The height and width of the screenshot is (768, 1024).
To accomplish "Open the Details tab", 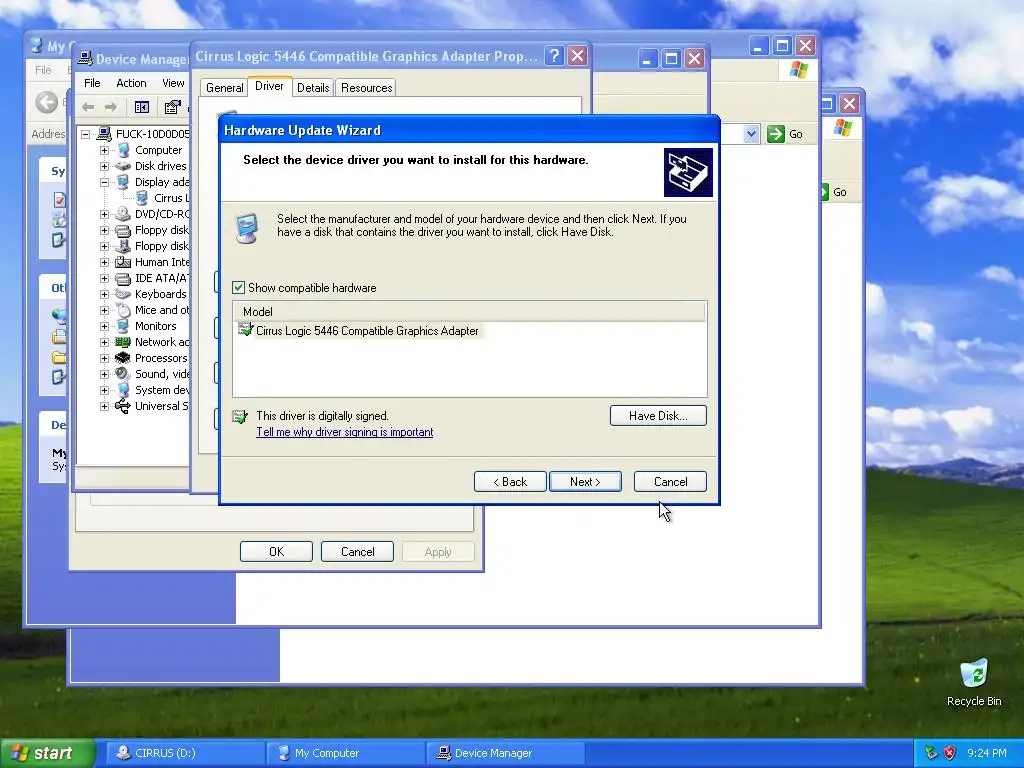I will [313, 88].
